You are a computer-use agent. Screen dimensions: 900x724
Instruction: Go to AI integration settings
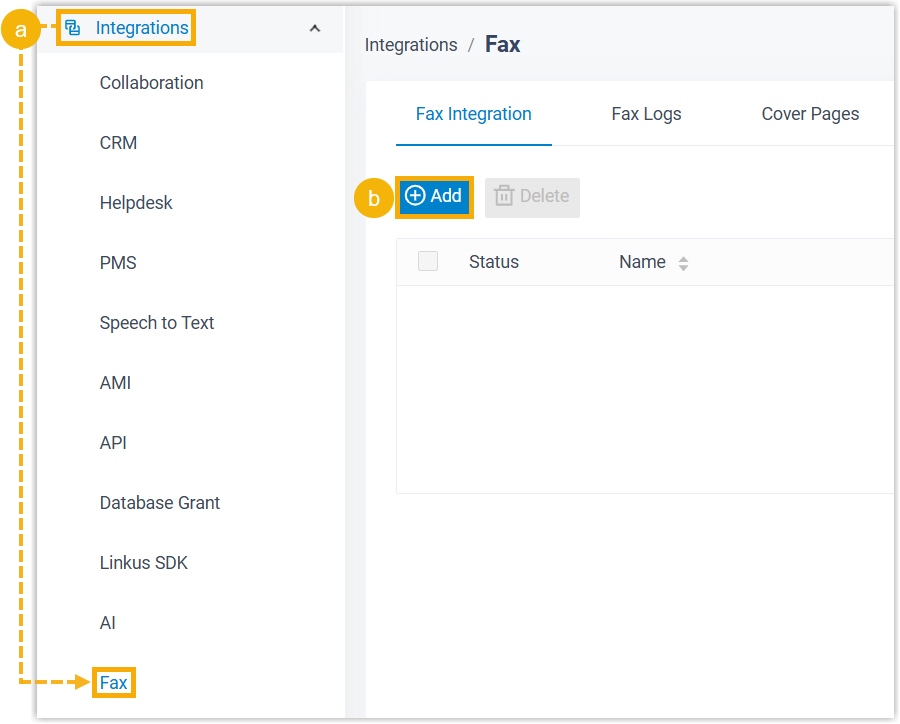pos(108,623)
